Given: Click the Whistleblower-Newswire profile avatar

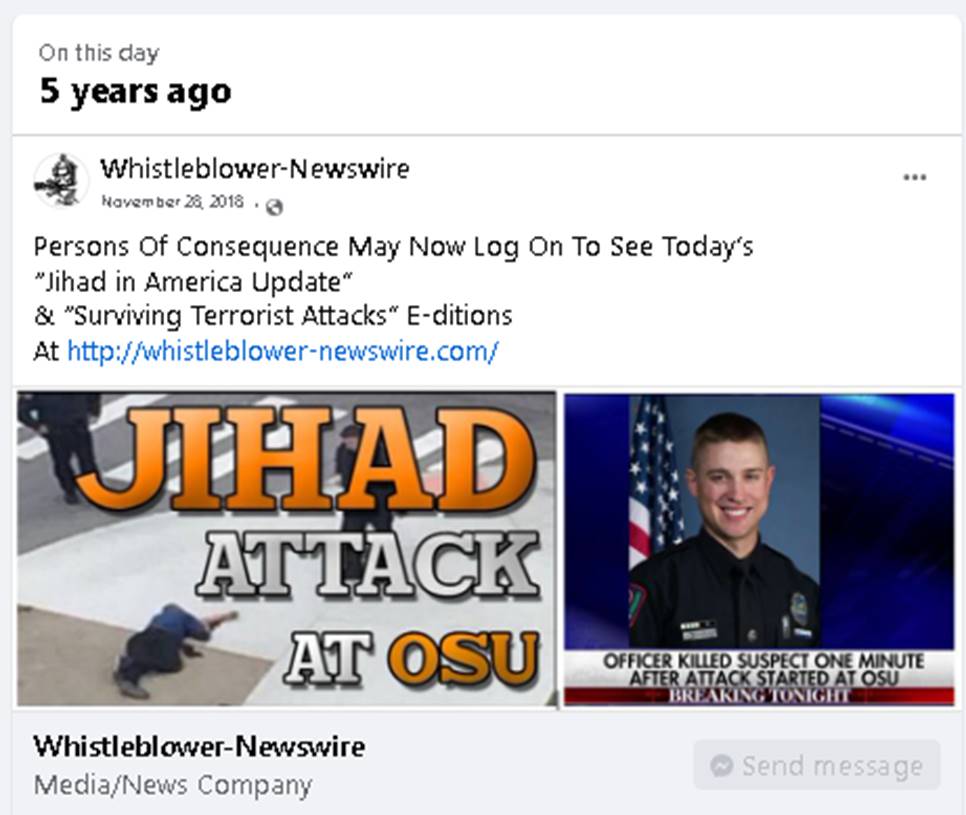Looking at the screenshot, I should click(61, 180).
